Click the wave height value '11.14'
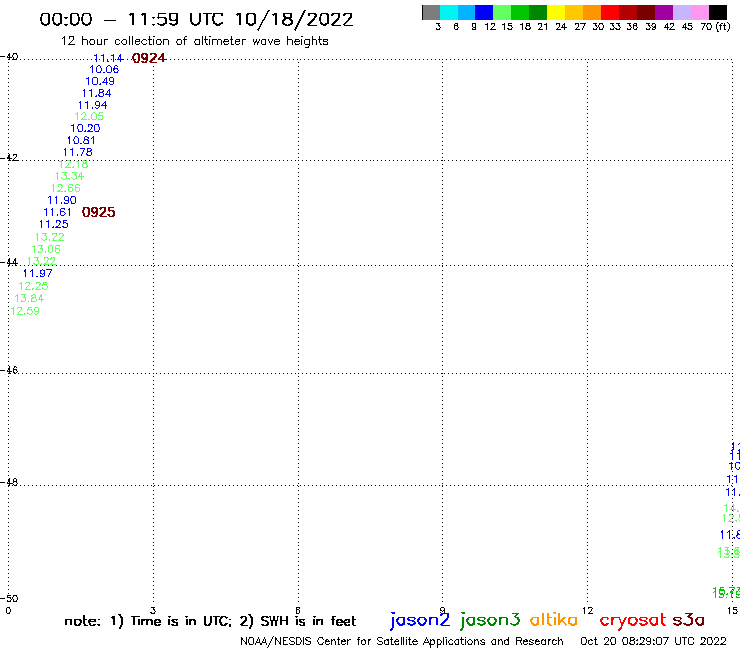 click(108, 58)
